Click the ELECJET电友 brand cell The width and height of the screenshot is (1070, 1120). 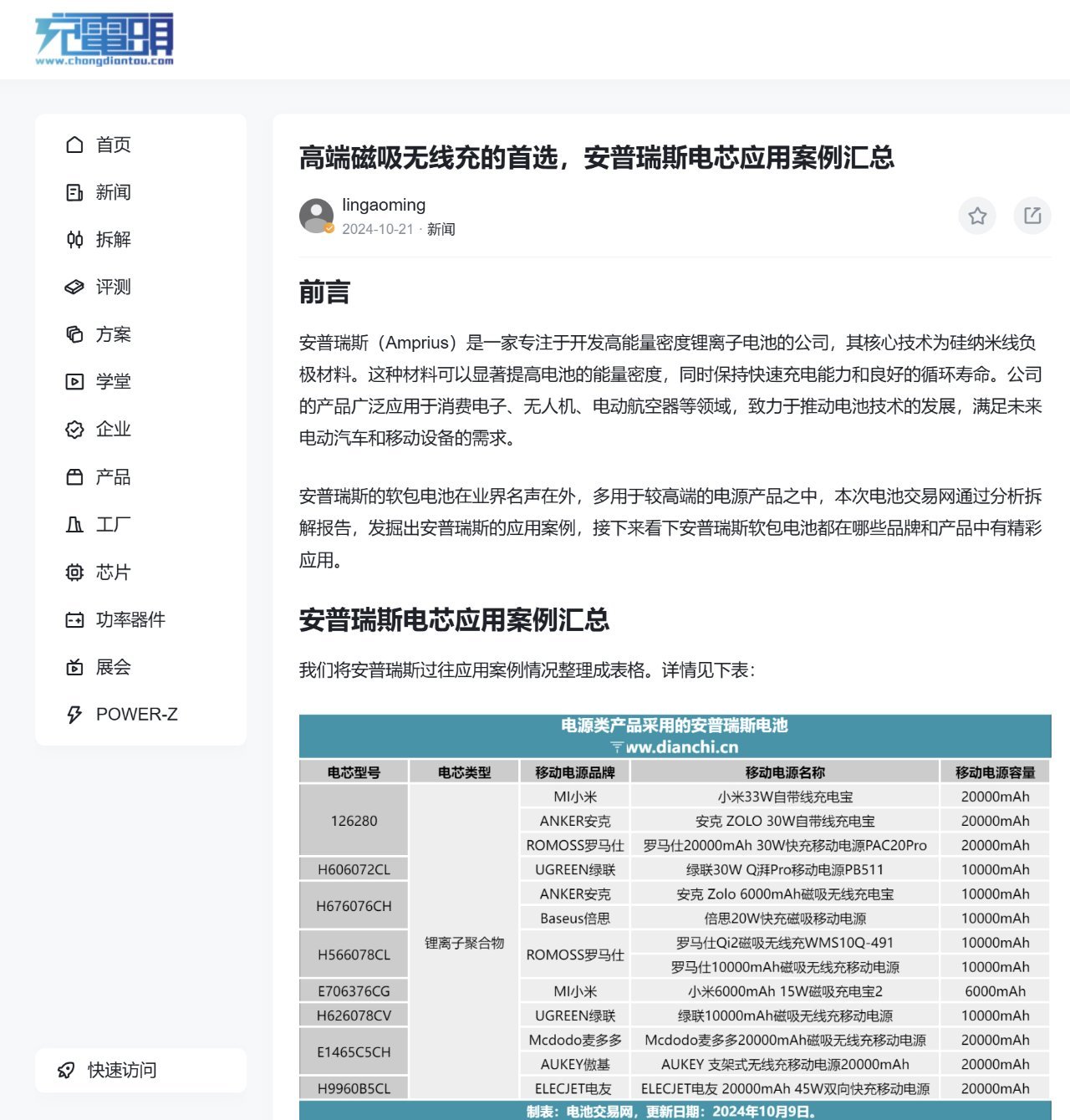pos(574,1088)
